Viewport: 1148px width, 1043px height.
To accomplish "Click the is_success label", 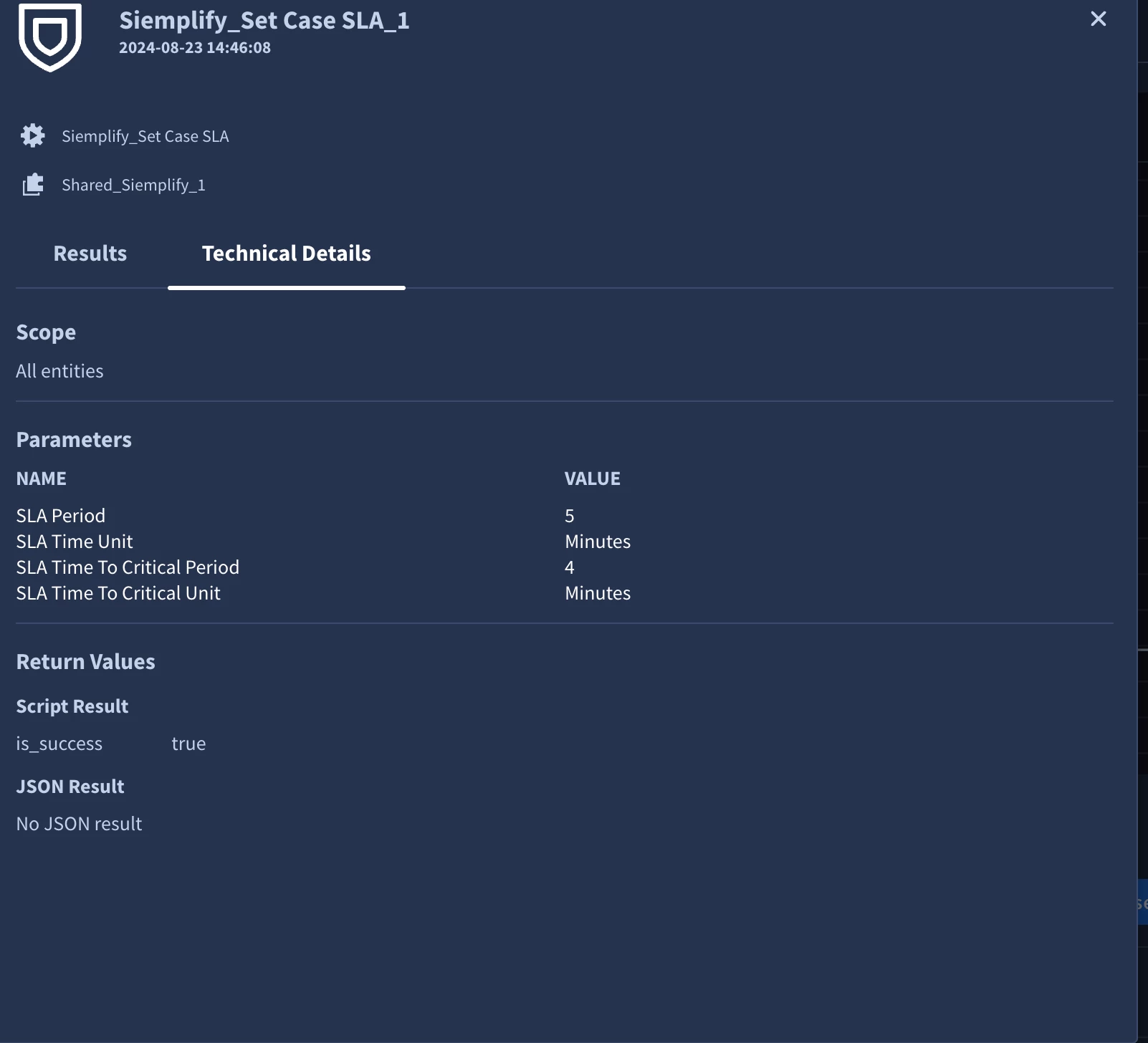I will point(59,744).
